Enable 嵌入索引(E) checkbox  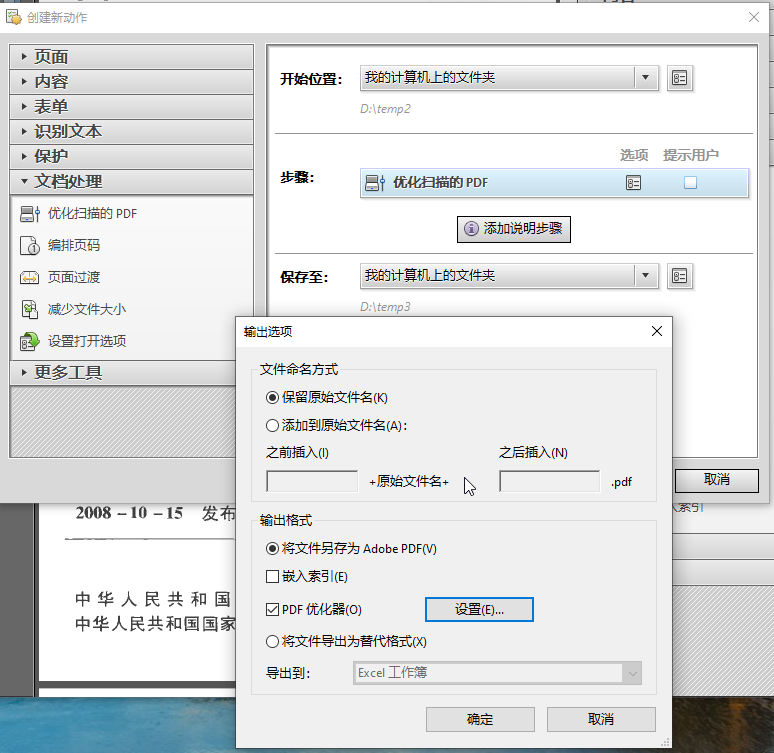coord(272,576)
